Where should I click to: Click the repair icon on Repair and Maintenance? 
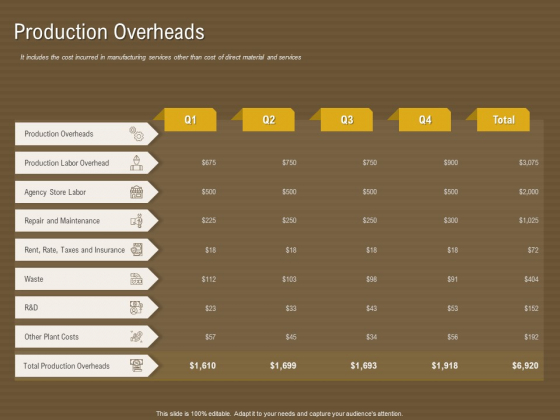(x=136, y=221)
